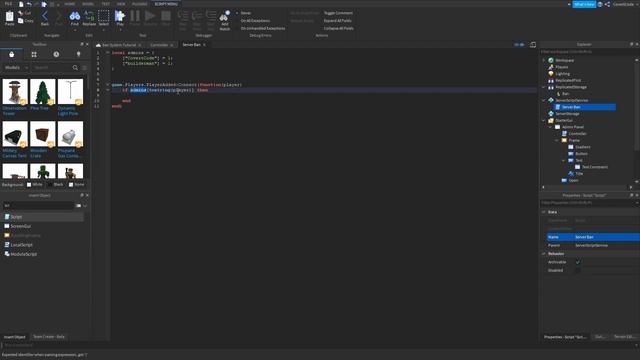Collapse the Frame node in Explorer

[x=557, y=140]
